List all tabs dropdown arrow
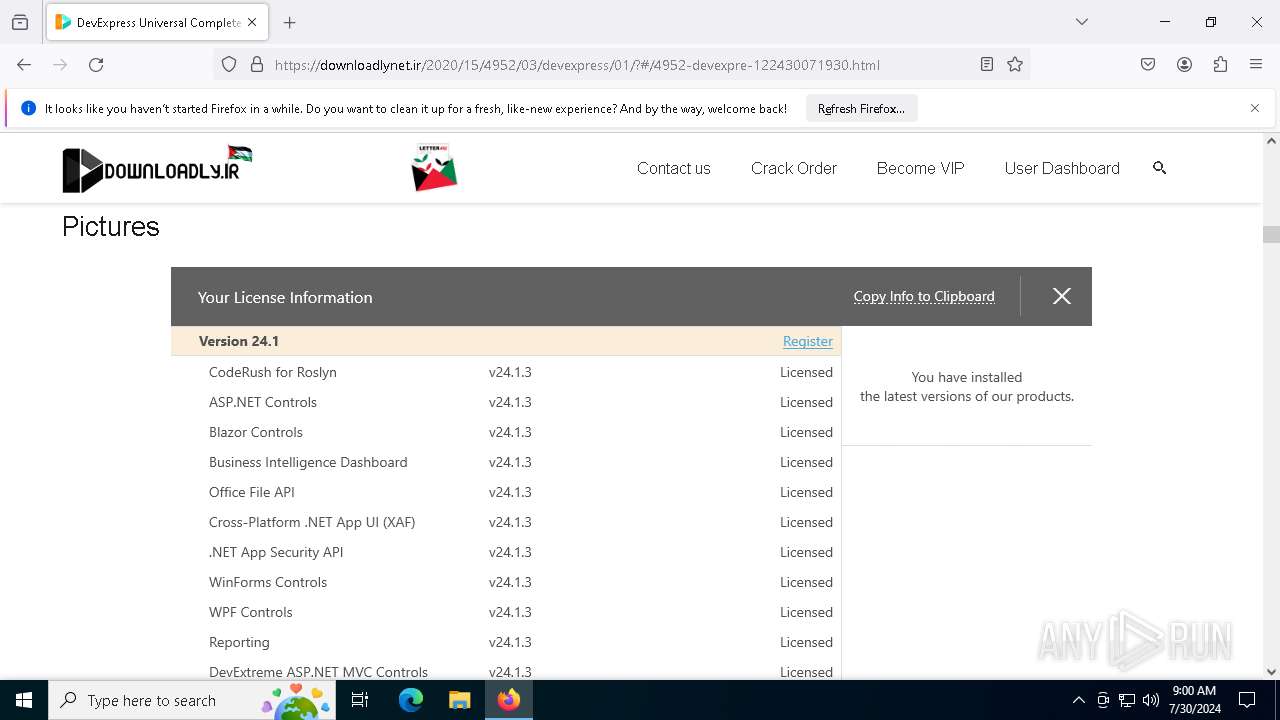Viewport: 1280px width, 720px height. click(x=1082, y=22)
